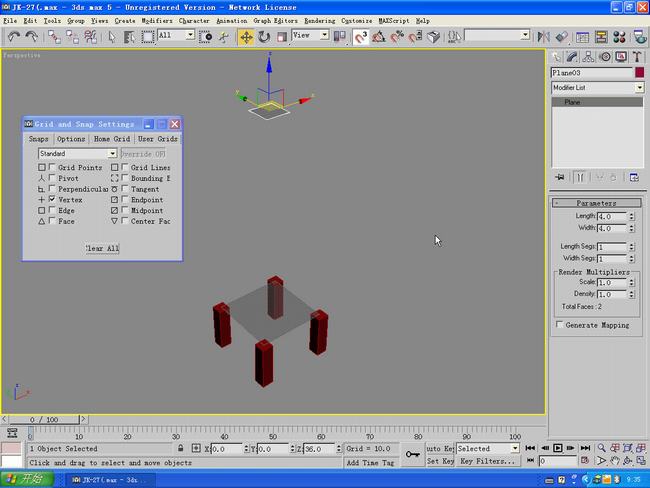This screenshot has height=488, width=650.
Task: Open the MAXScript menu
Action: tap(394, 20)
